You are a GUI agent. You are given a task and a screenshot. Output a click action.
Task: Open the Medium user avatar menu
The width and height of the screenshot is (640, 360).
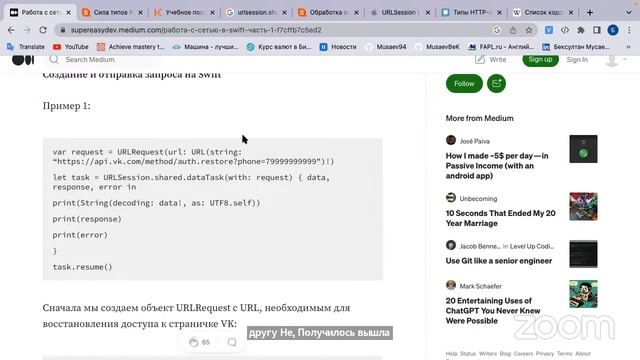tap(612, 60)
